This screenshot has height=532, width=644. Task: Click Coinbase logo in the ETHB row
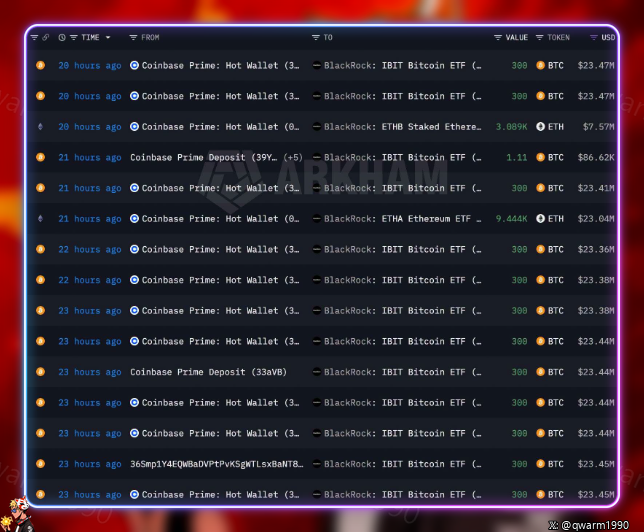[134, 127]
